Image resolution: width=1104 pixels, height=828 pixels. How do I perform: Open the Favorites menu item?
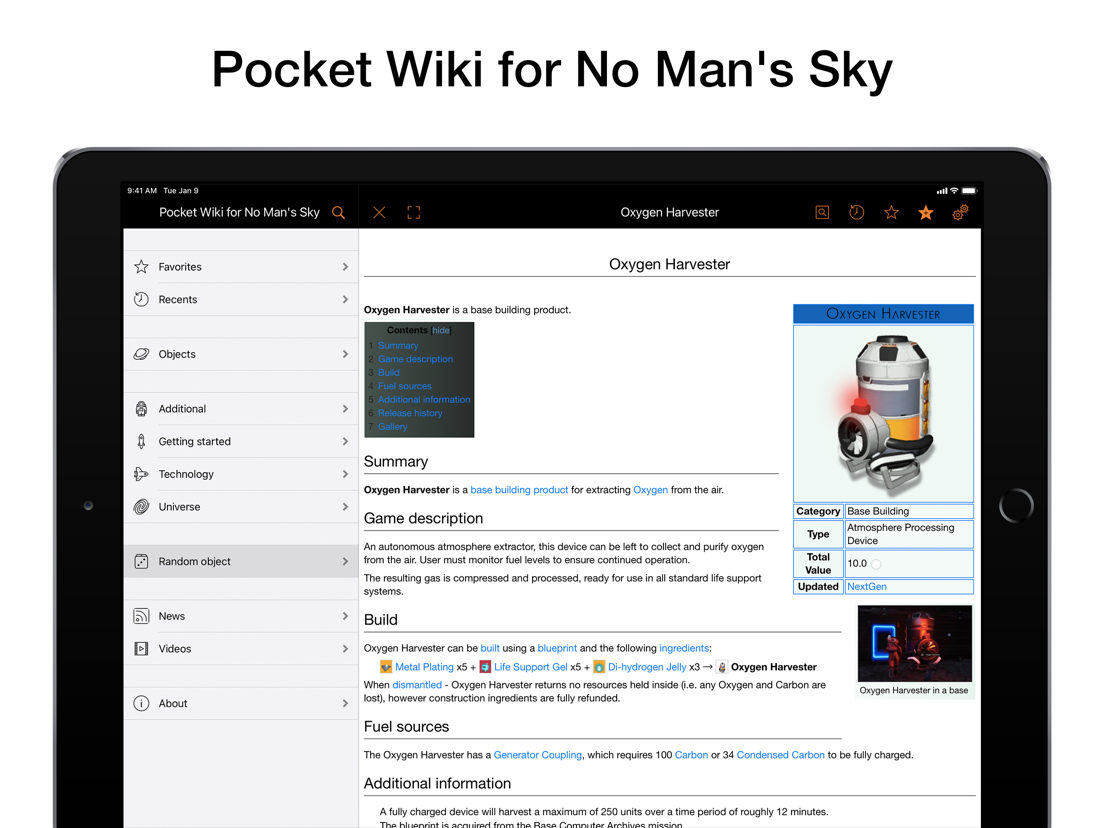click(x=241, y=267)
